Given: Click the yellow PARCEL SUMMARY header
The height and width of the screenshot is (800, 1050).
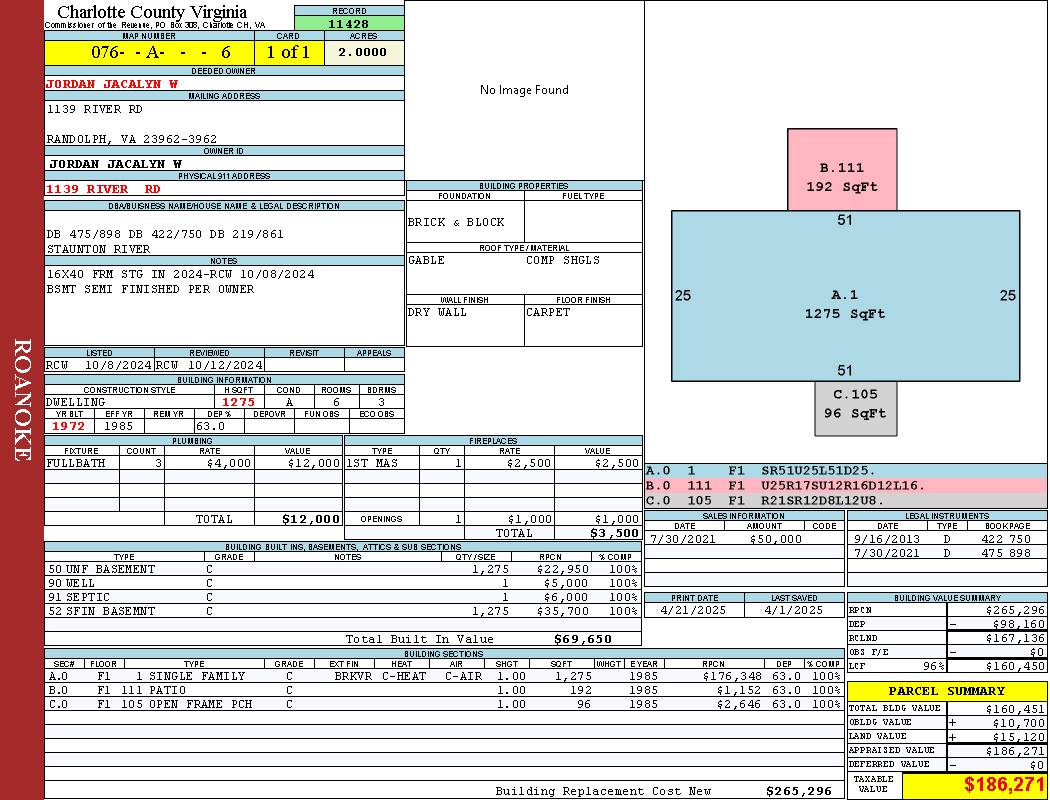Looking at the screenshot, I should tap(946, 691).
